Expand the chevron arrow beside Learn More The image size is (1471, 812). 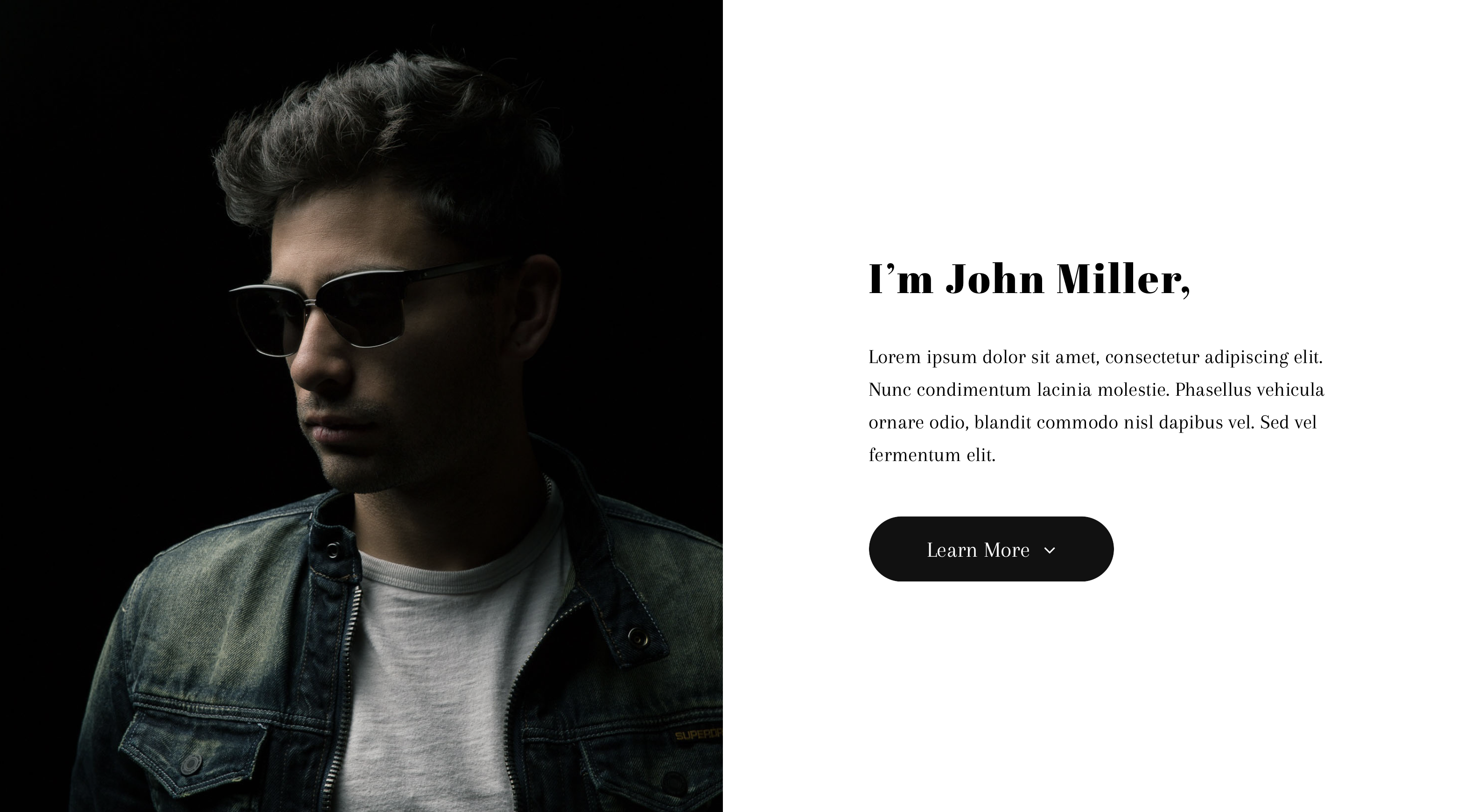coord(1049,551)
